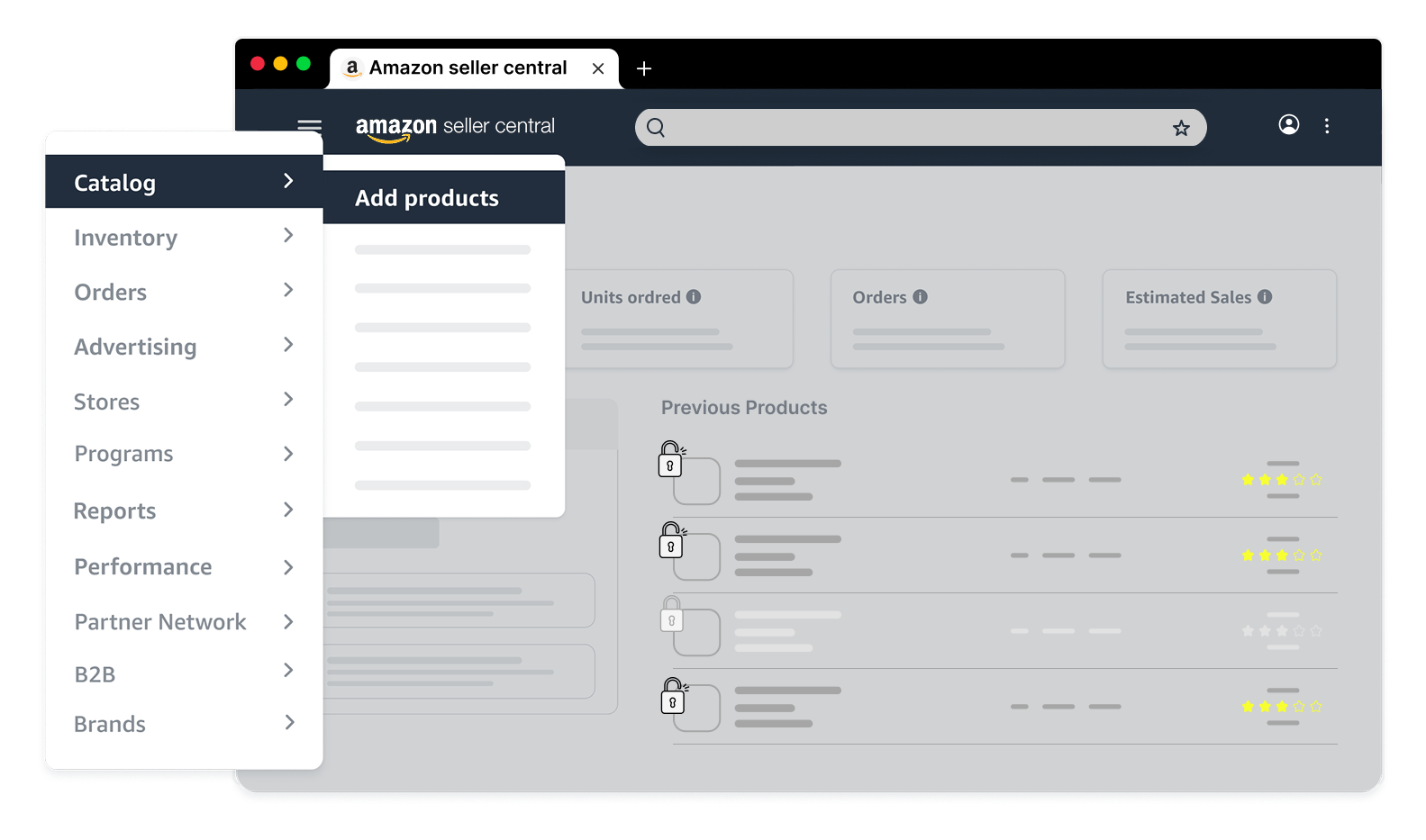Viewport: 1426px width, 840px height.
Task: Click the bookmark star icon in search bar
Action: tap(1181, 128)
